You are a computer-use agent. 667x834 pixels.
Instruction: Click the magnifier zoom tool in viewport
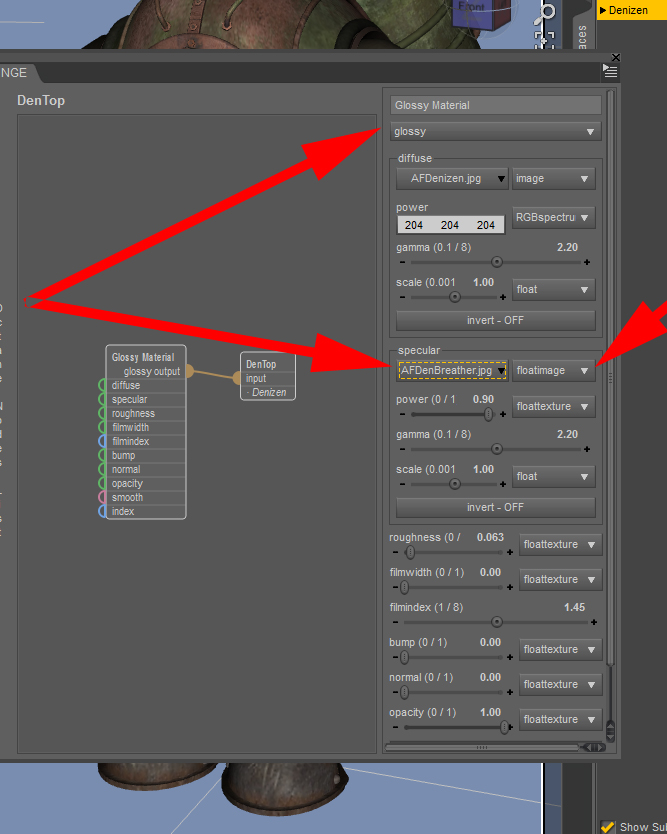tap(546, 13)
